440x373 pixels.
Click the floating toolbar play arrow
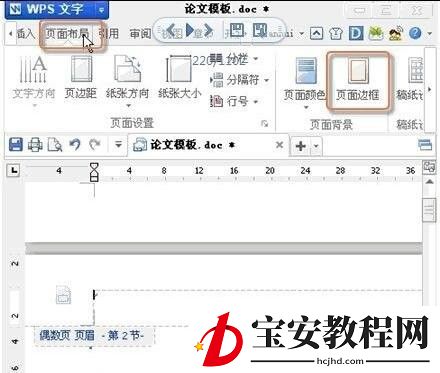coord(190,30)
